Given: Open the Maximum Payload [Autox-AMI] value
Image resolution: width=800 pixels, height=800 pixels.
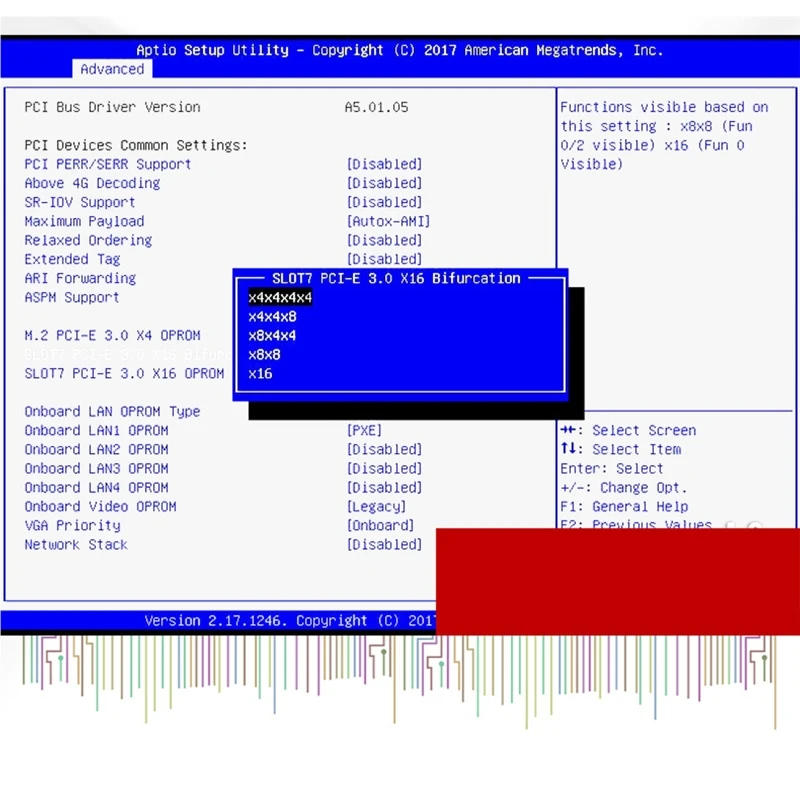Looking at the screenshot, I should pyautogui.click(x=389, y=221).
